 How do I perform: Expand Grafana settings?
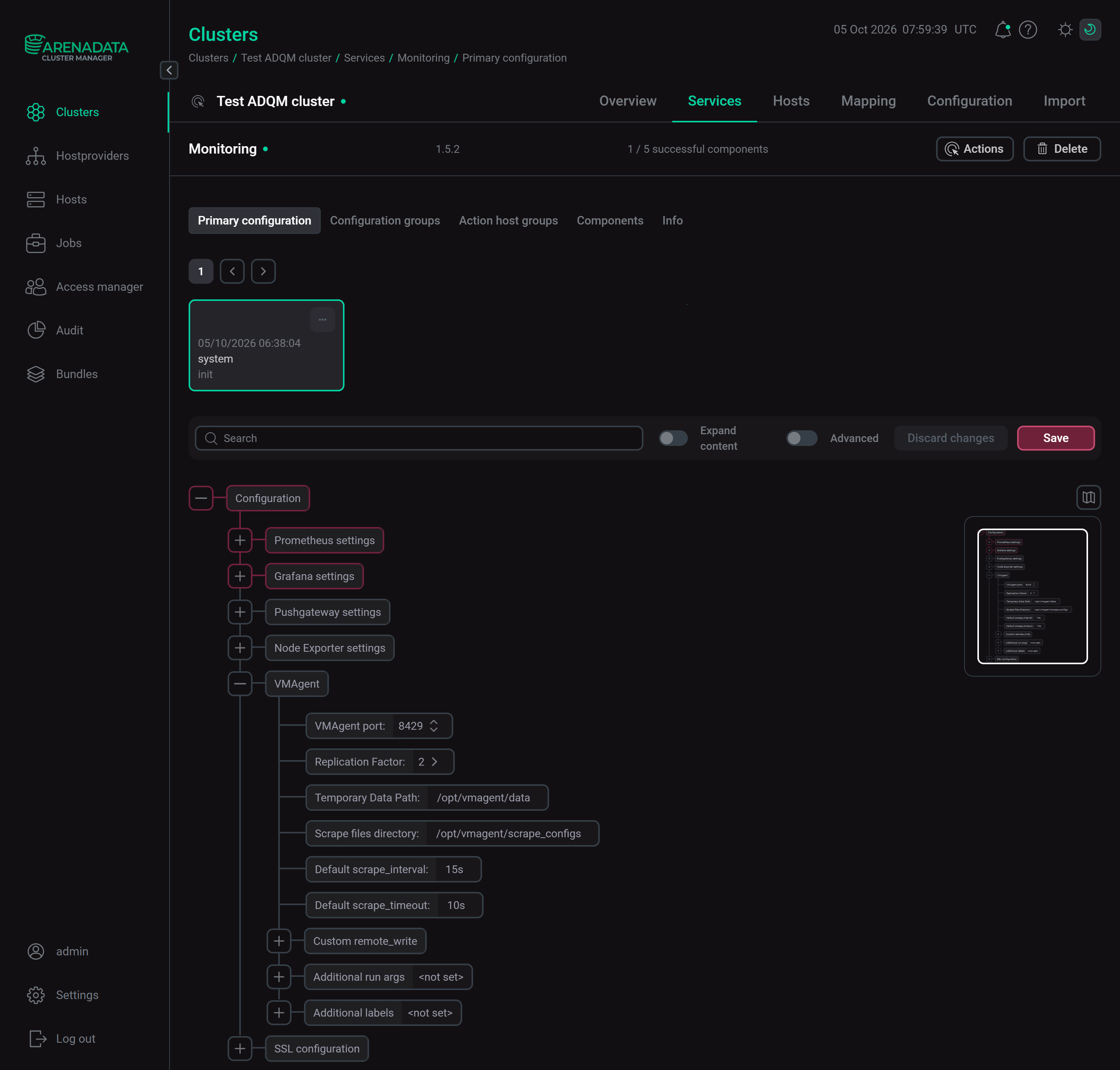(240, 576)
